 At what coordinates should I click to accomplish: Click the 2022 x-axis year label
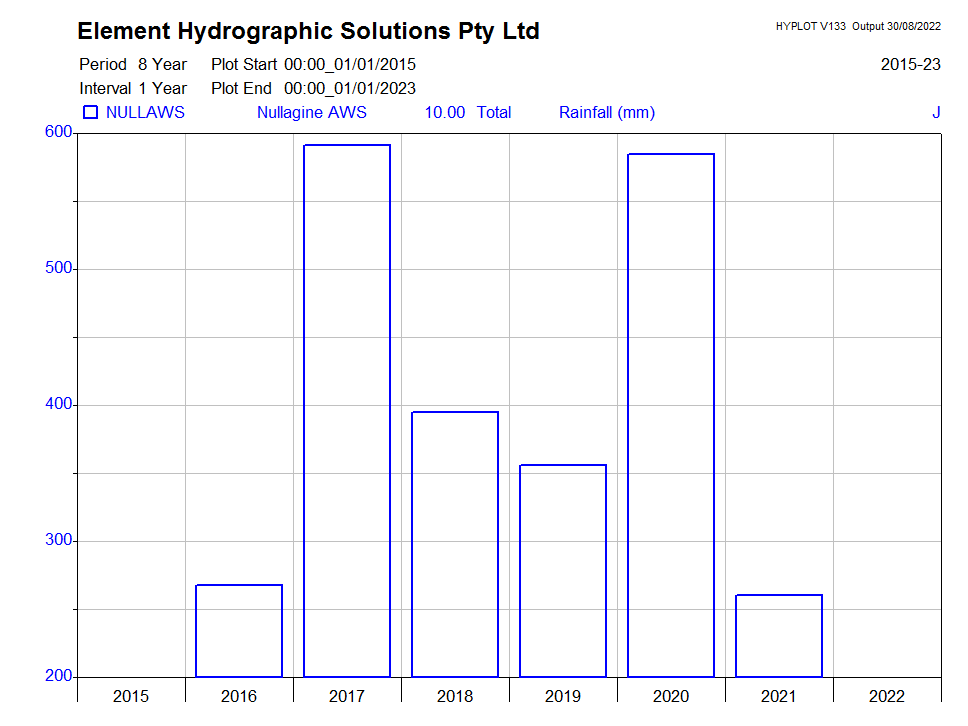pyautogui.click(x=887, y=696)
